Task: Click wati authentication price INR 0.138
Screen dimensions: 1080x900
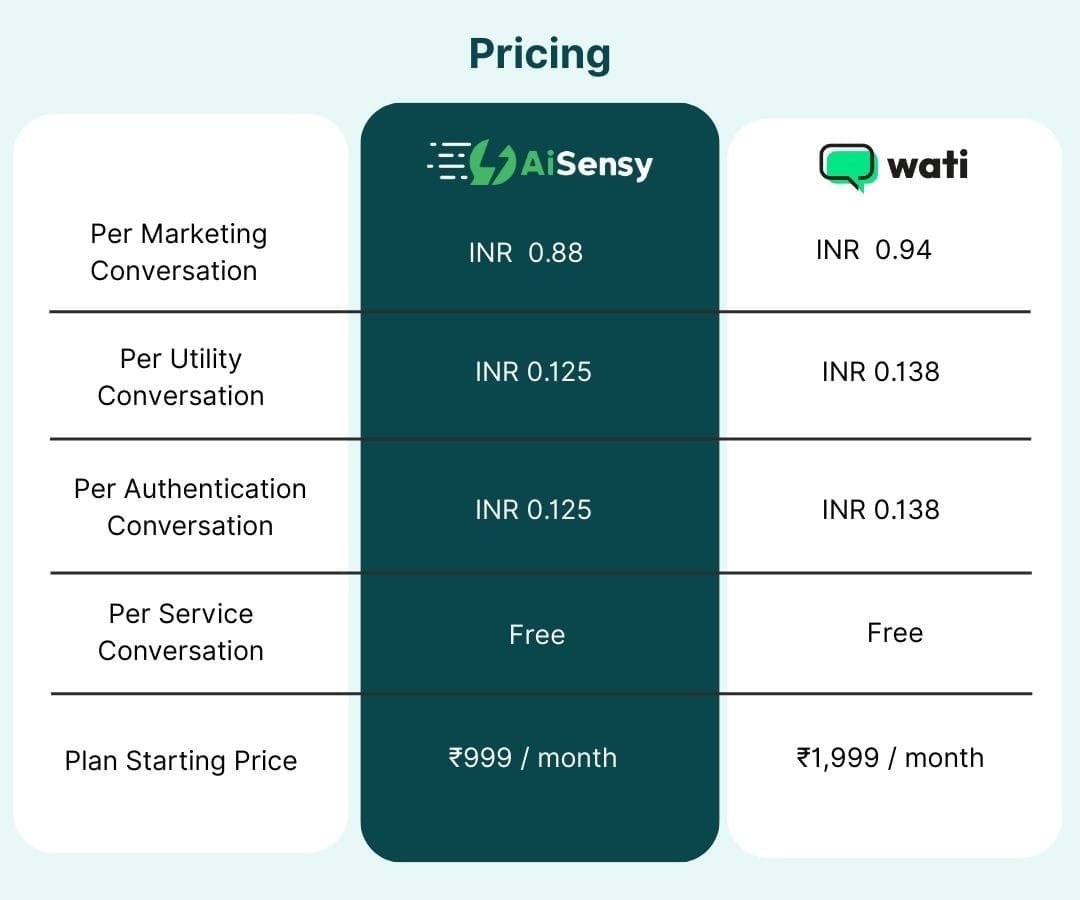Action: pyautogui.click(x=880, y=510)
